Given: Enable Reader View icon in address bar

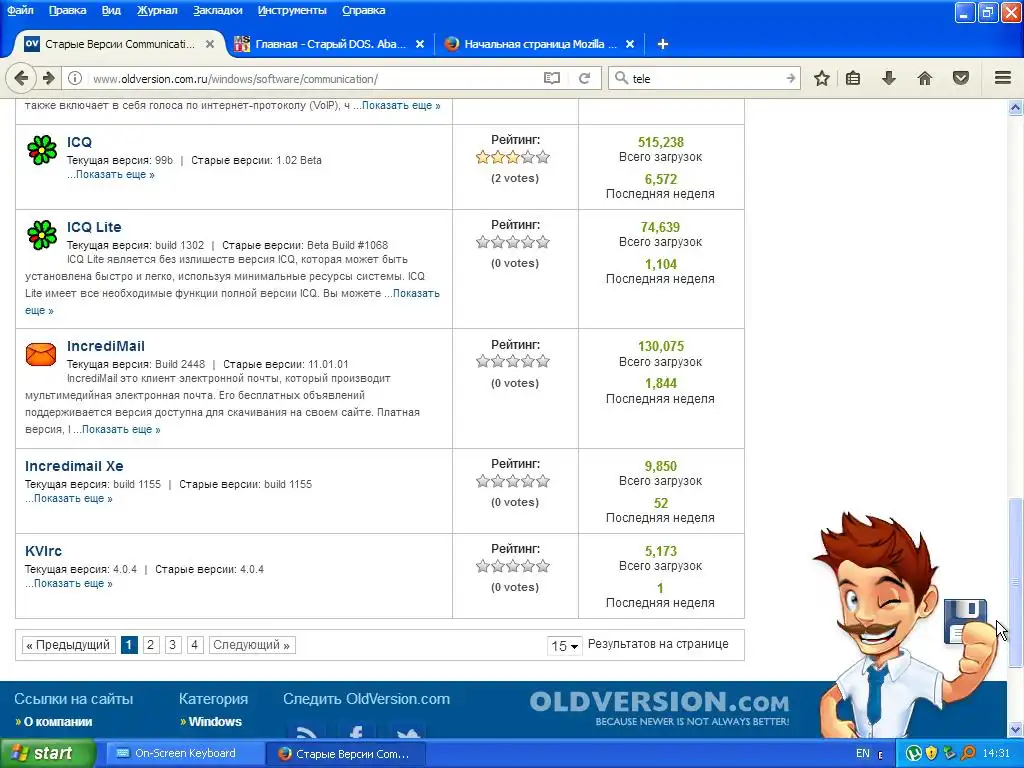Looking at the screenshot, I should (552, 78).
